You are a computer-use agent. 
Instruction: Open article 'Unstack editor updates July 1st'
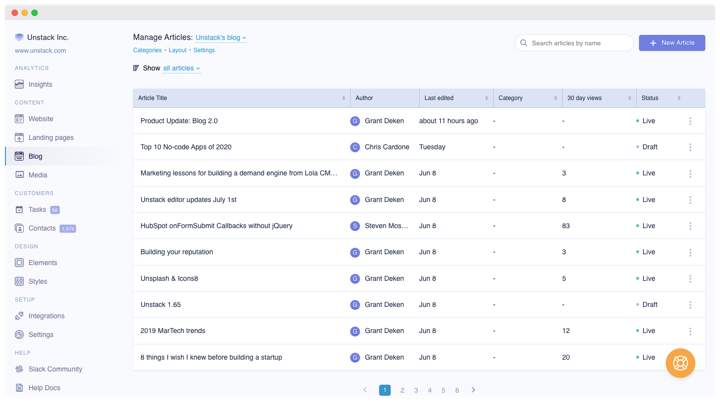pyautogui.click(x=188, y=200)
